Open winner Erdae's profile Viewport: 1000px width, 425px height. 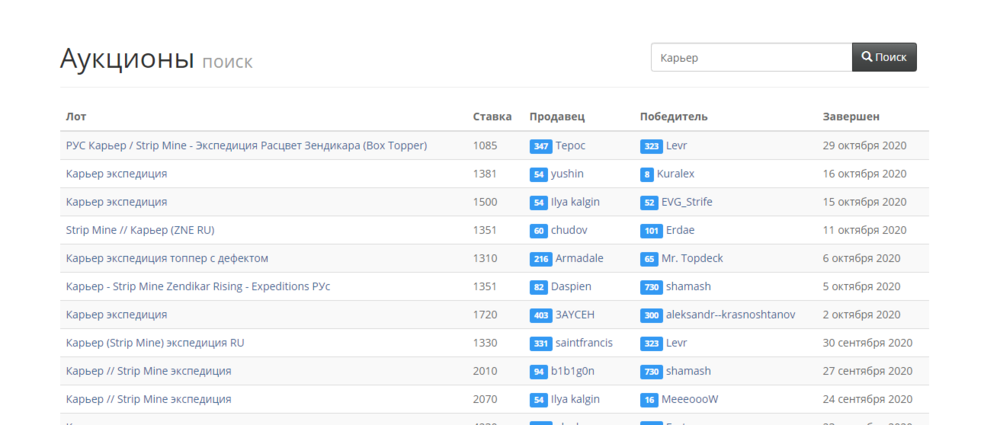(x=680, y=230)
